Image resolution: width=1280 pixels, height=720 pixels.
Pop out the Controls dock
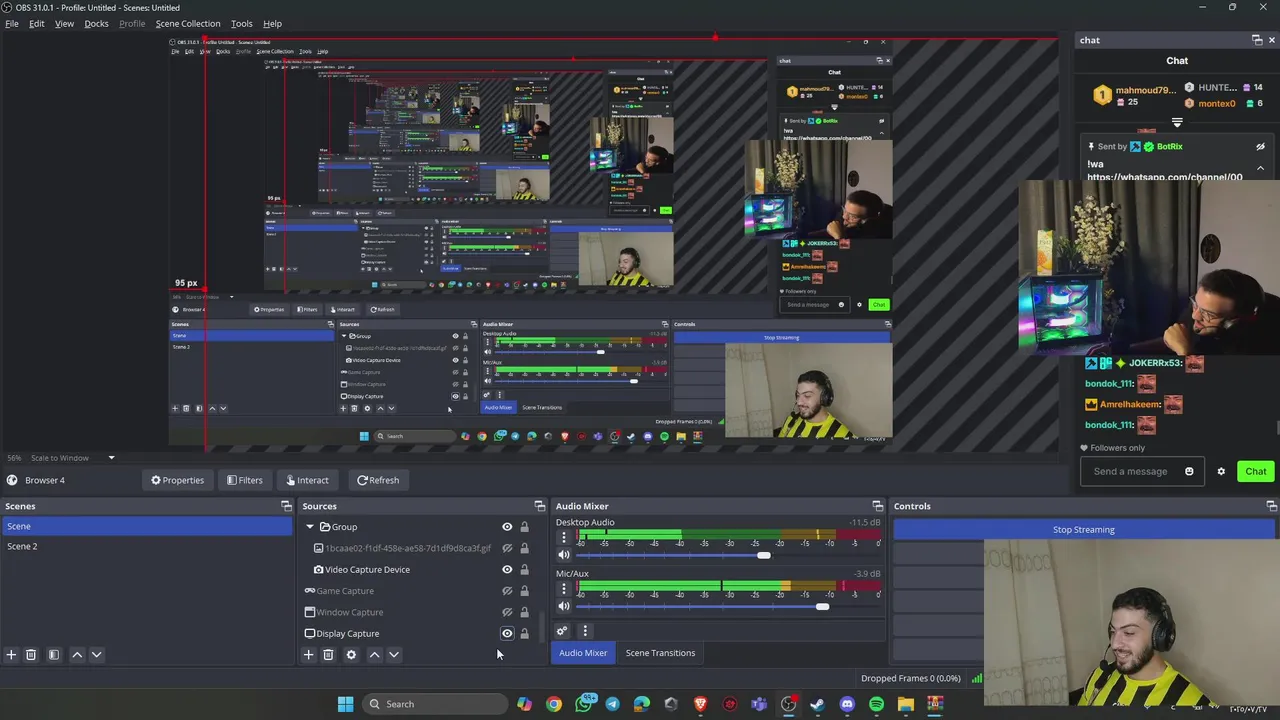(1272, 506)
